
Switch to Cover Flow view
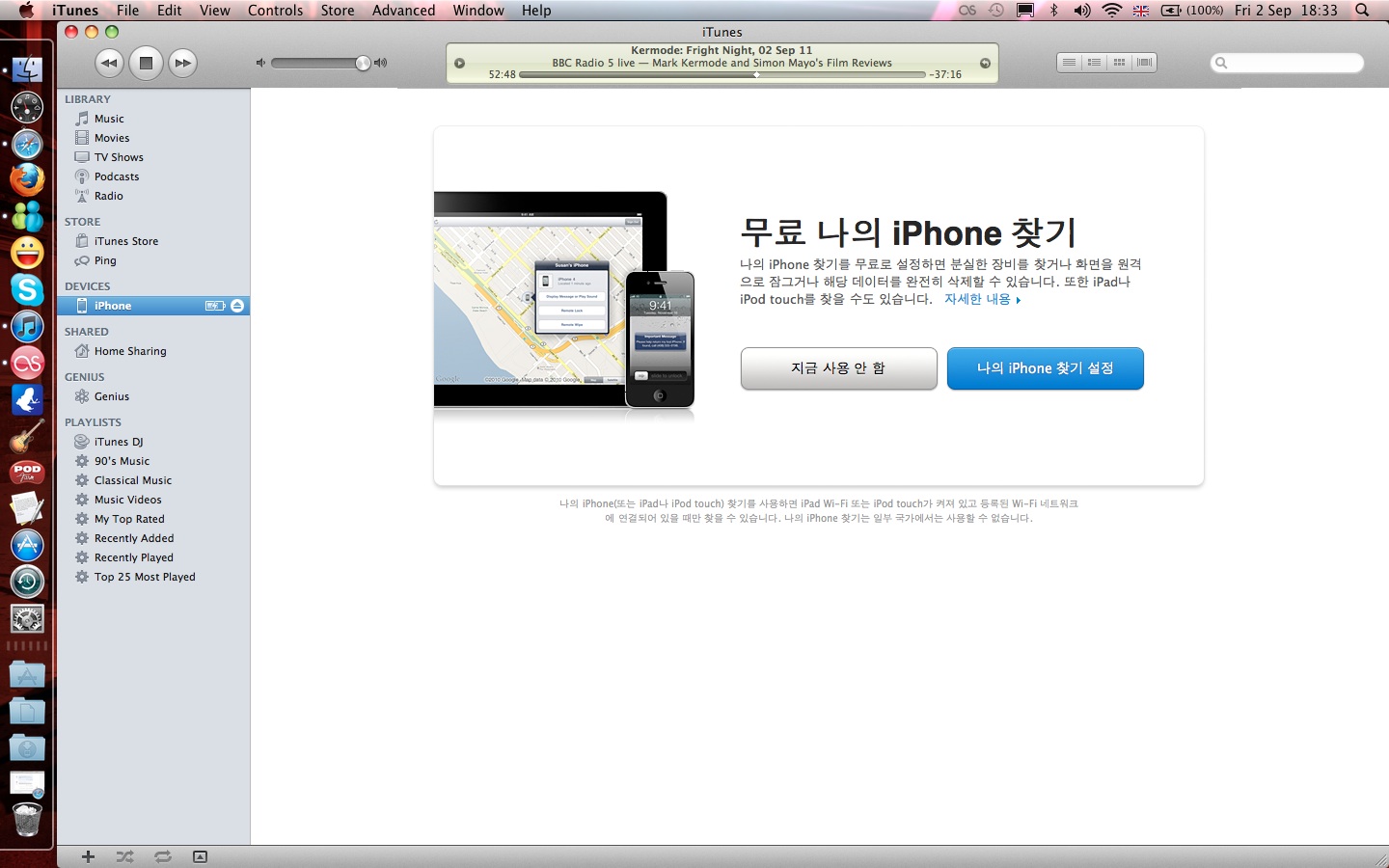[x=1144, y=63]
